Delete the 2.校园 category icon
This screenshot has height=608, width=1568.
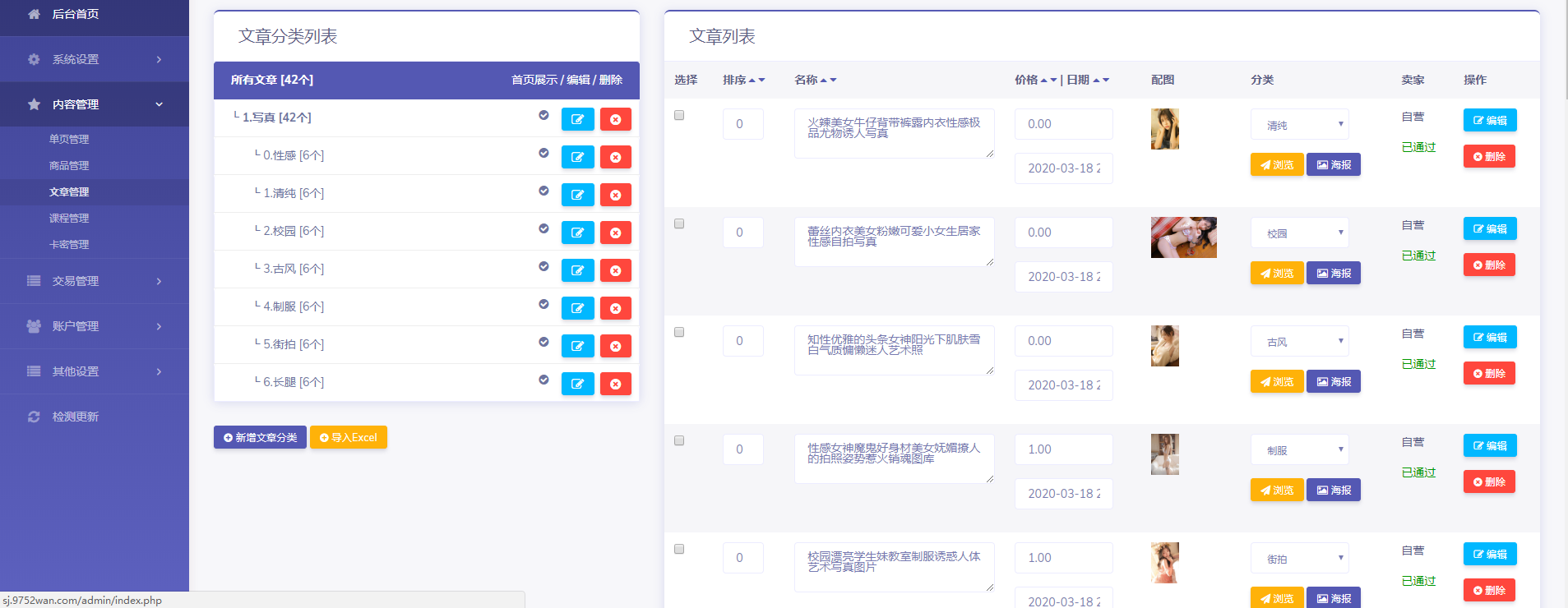coord(615,233)
